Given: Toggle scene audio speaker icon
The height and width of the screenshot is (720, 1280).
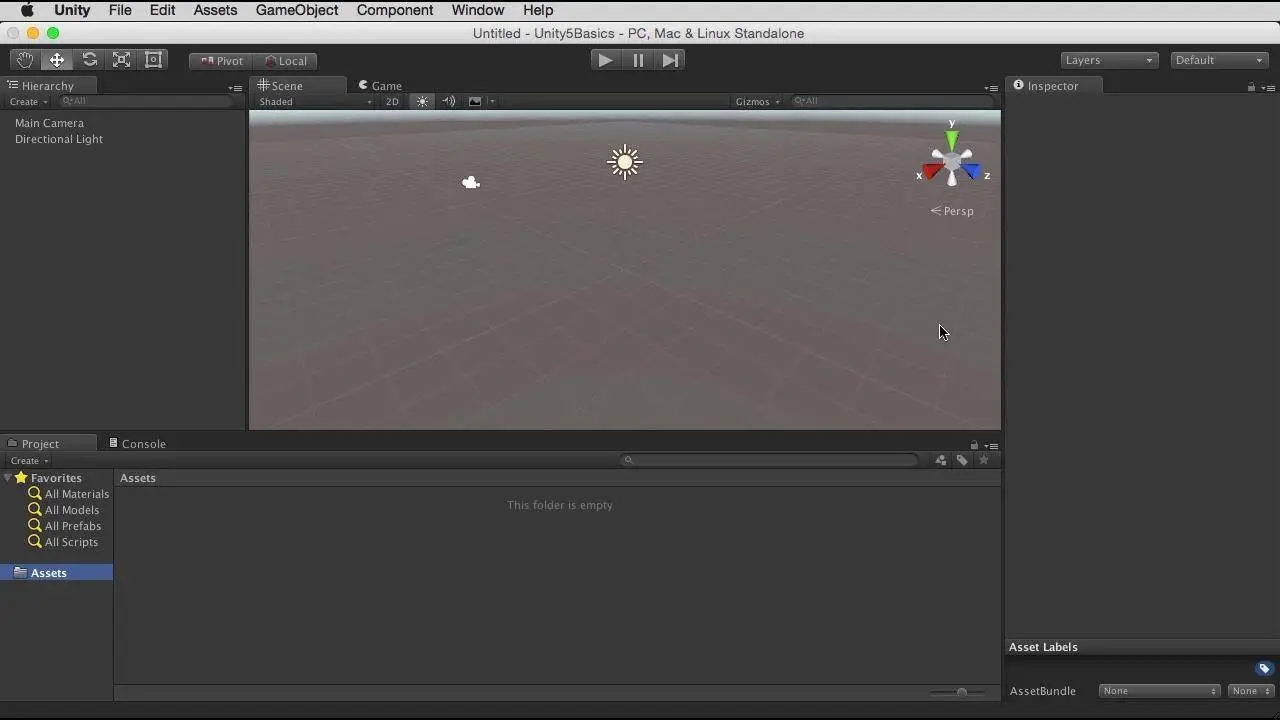Looking at the screenshot, I should (x=448, y=101).
